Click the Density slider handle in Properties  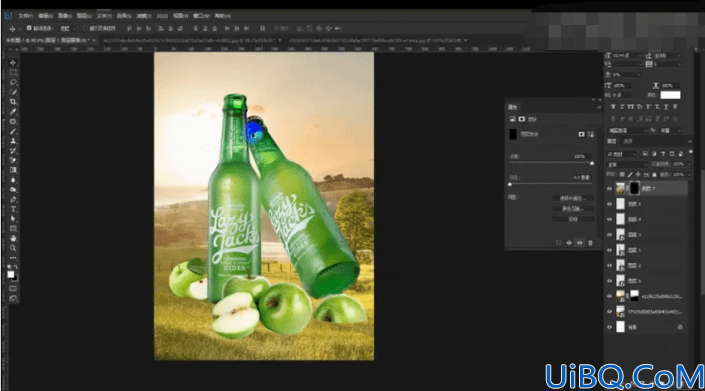pyautogui.click(x=592, y=163)
